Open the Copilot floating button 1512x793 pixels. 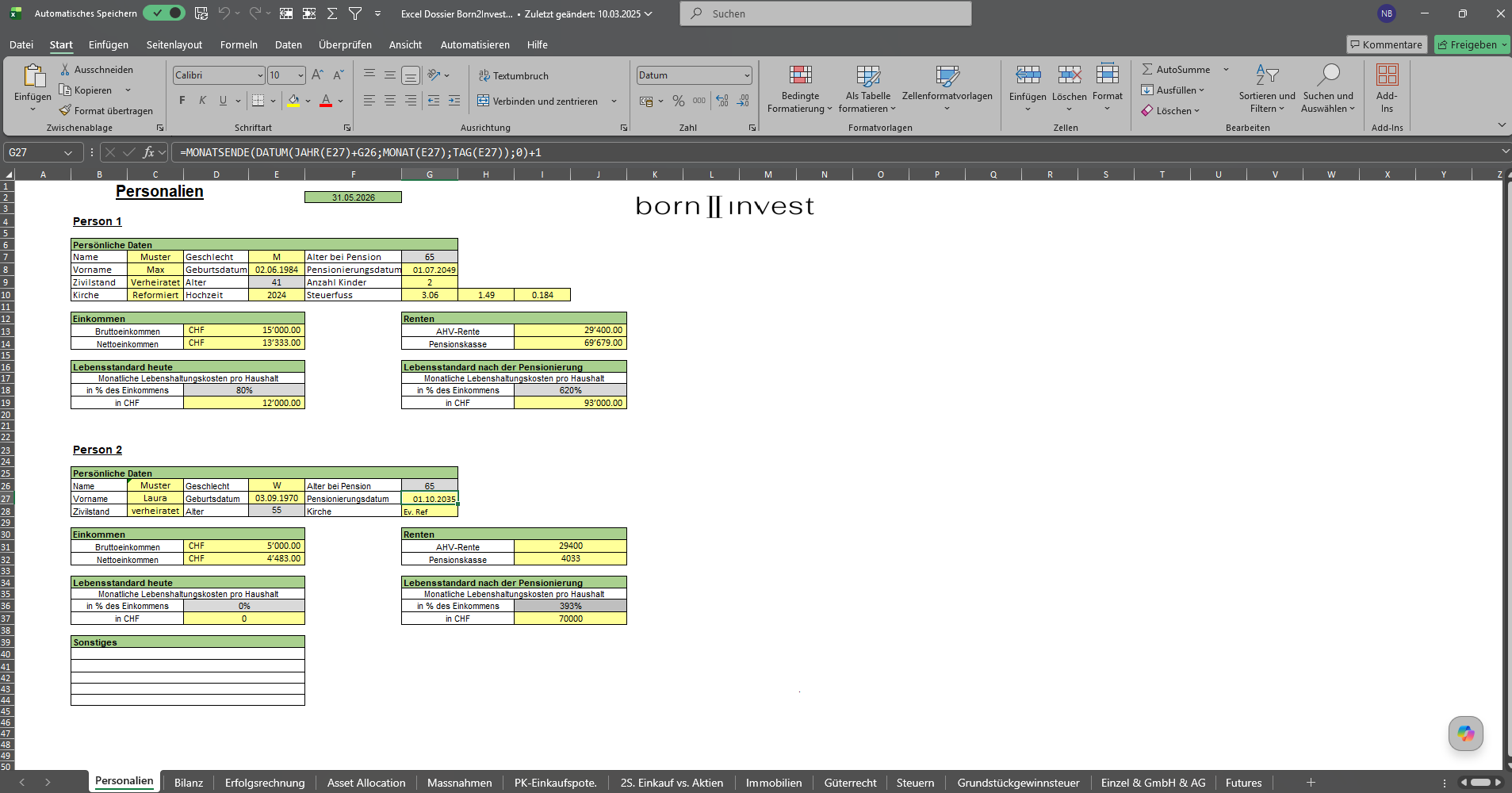coord(1465,734)
